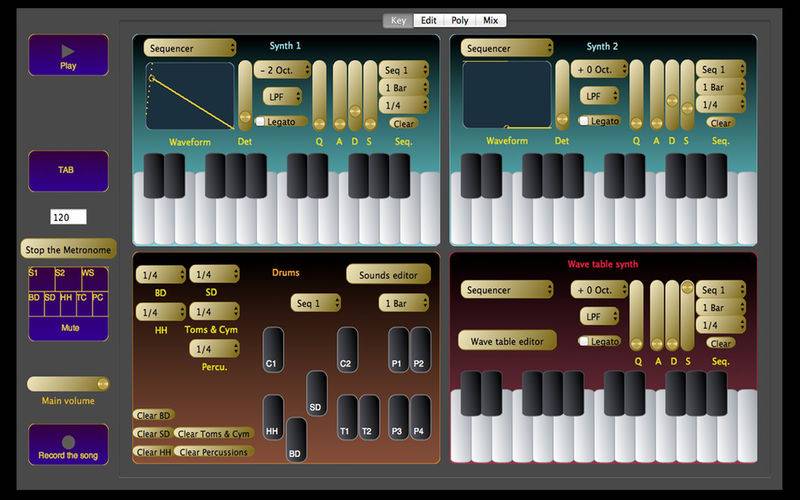The height and width of the screenshot is (500, 800).
Task: Trigger the SD snare drum pad
Action: coord(316,394)
